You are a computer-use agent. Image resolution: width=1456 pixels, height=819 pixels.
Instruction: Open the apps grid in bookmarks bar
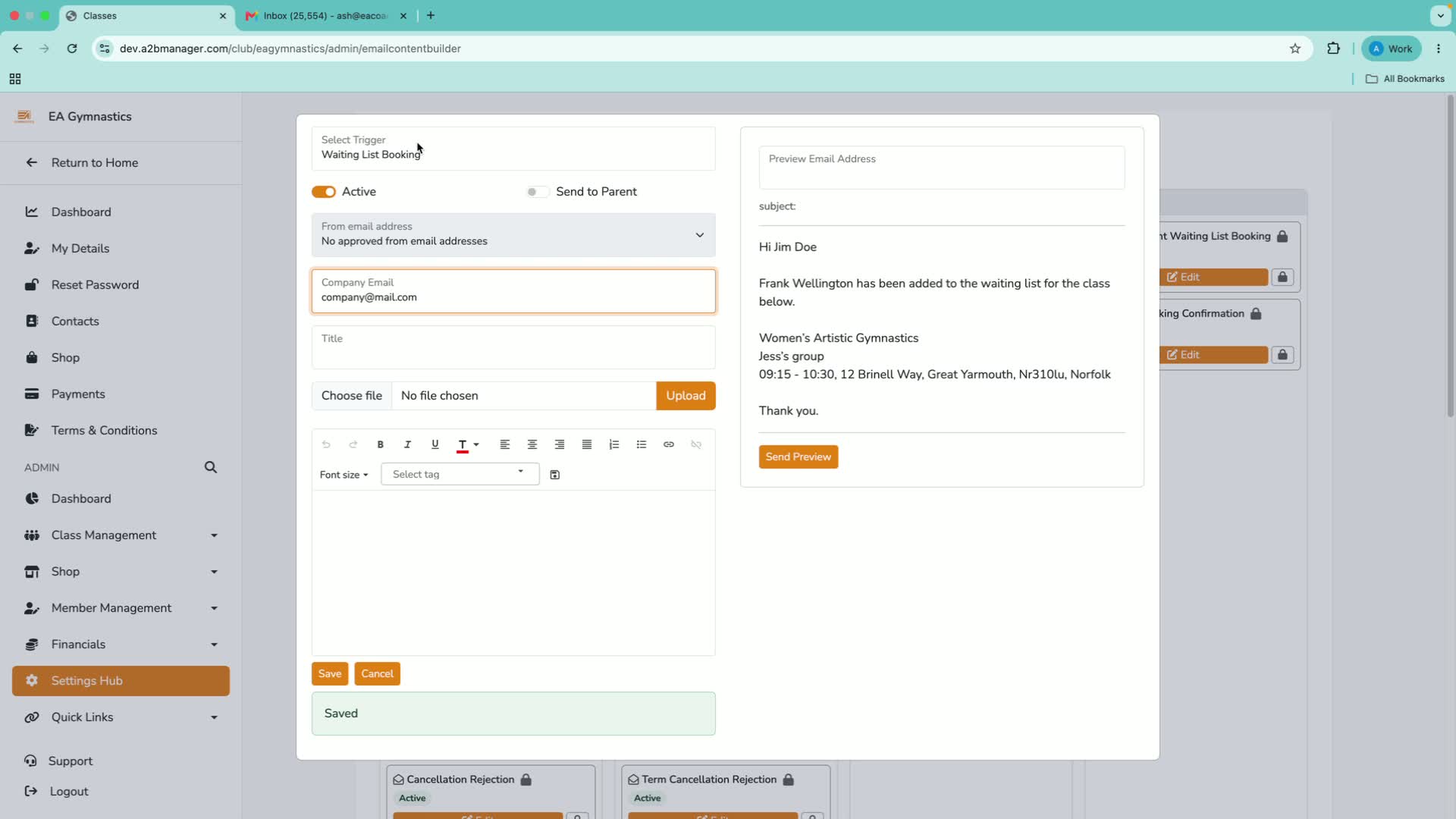(x=15, y=79)
